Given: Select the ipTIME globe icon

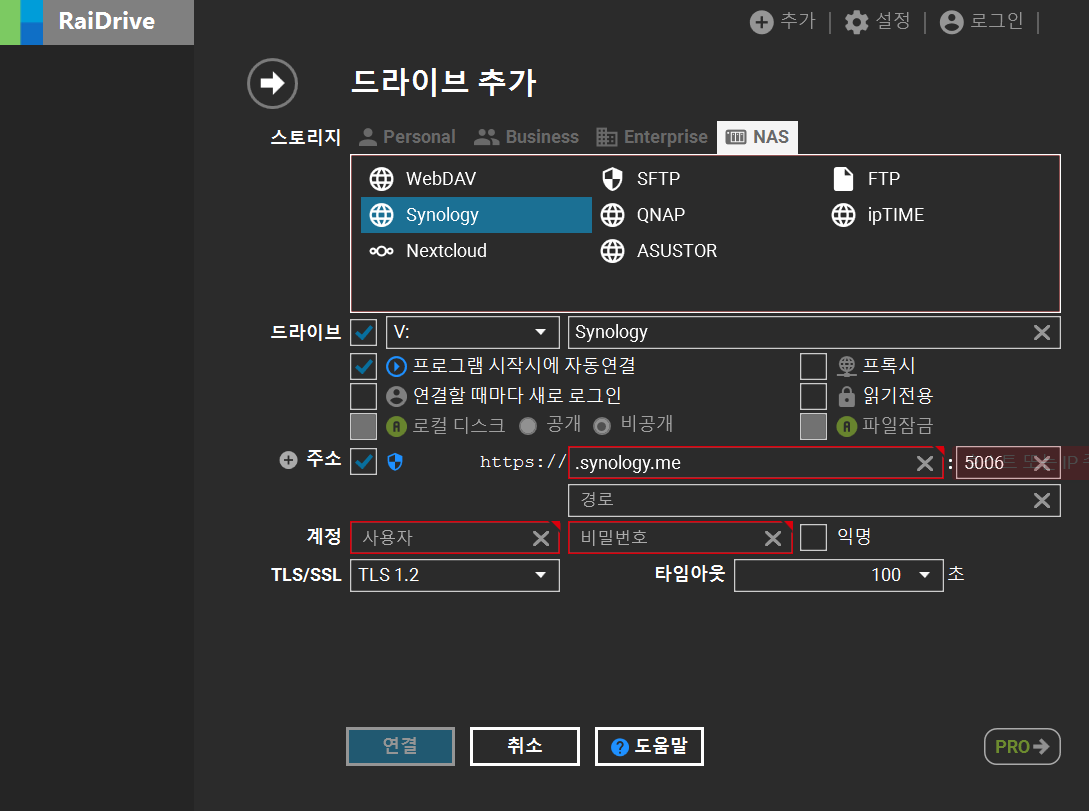Looking at the screenshot, I should pyautogui.click(x=843, y=215).
